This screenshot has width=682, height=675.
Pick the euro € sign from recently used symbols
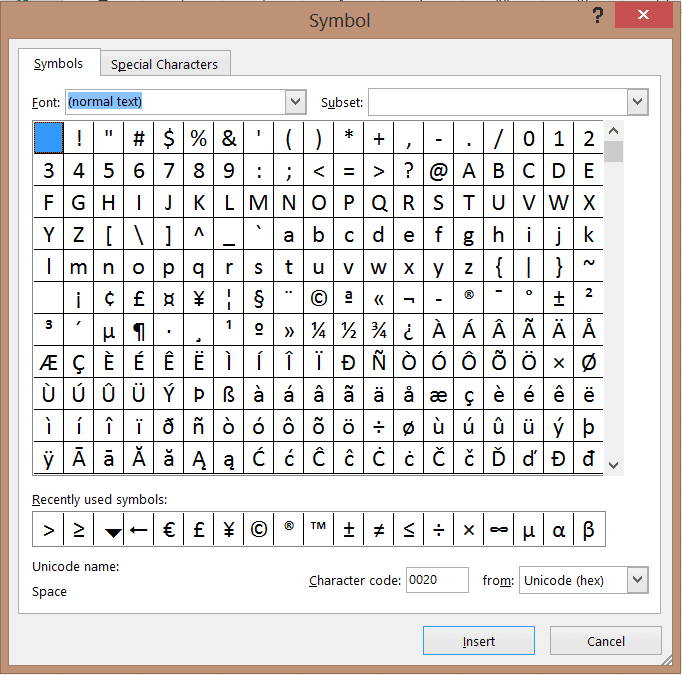(x=169, y=530)
